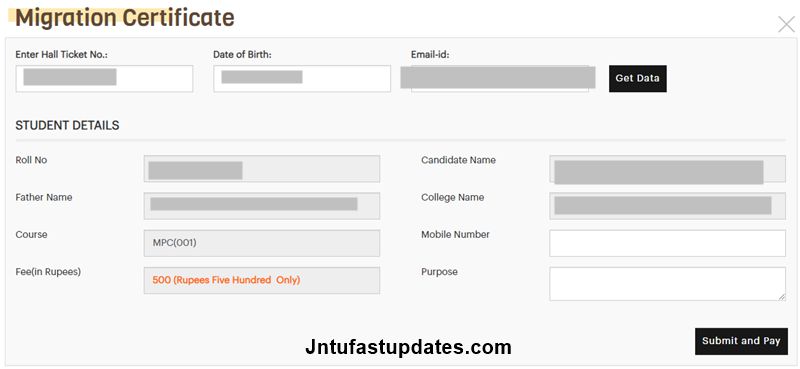Click the Mobile Number label
The width and height of the screenshot is (800, 369).
455,235
